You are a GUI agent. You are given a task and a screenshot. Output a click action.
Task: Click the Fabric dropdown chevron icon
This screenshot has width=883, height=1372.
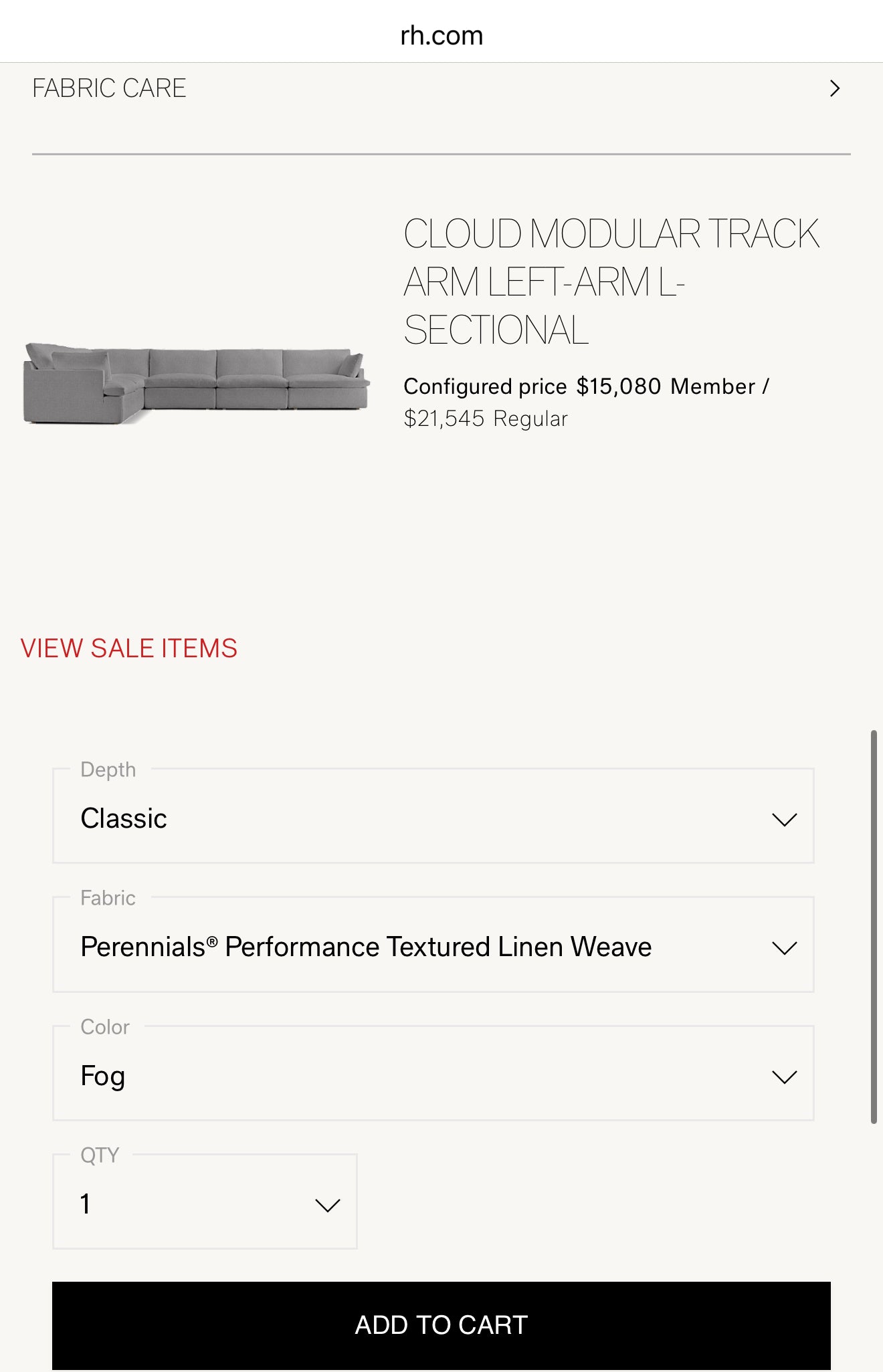point(784,948)
